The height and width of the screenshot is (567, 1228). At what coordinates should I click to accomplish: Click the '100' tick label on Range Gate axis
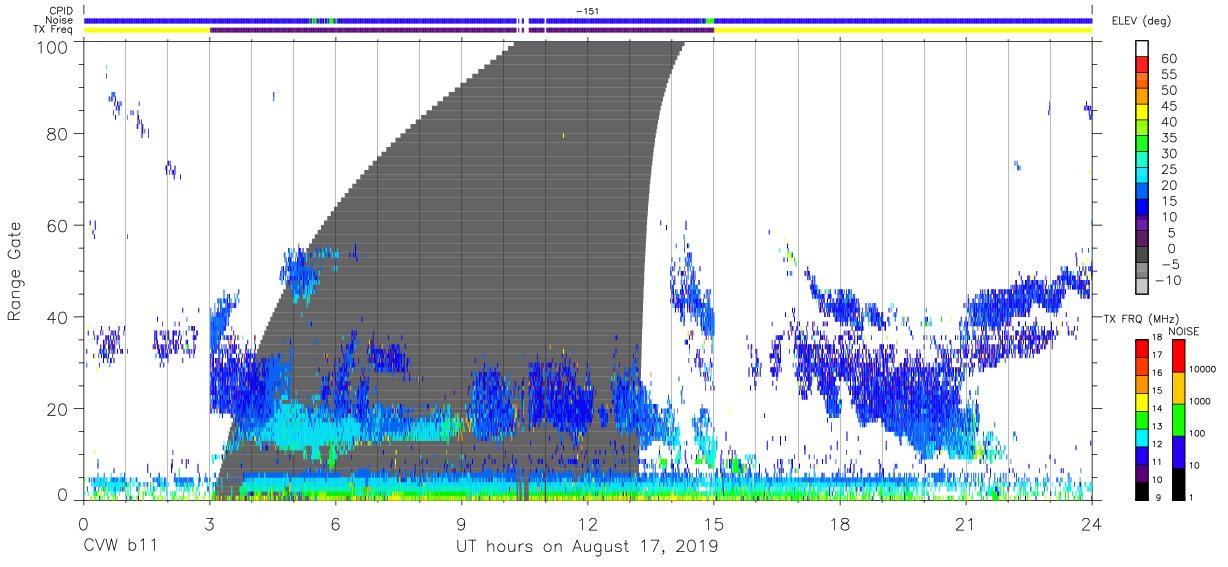(52, 47)
